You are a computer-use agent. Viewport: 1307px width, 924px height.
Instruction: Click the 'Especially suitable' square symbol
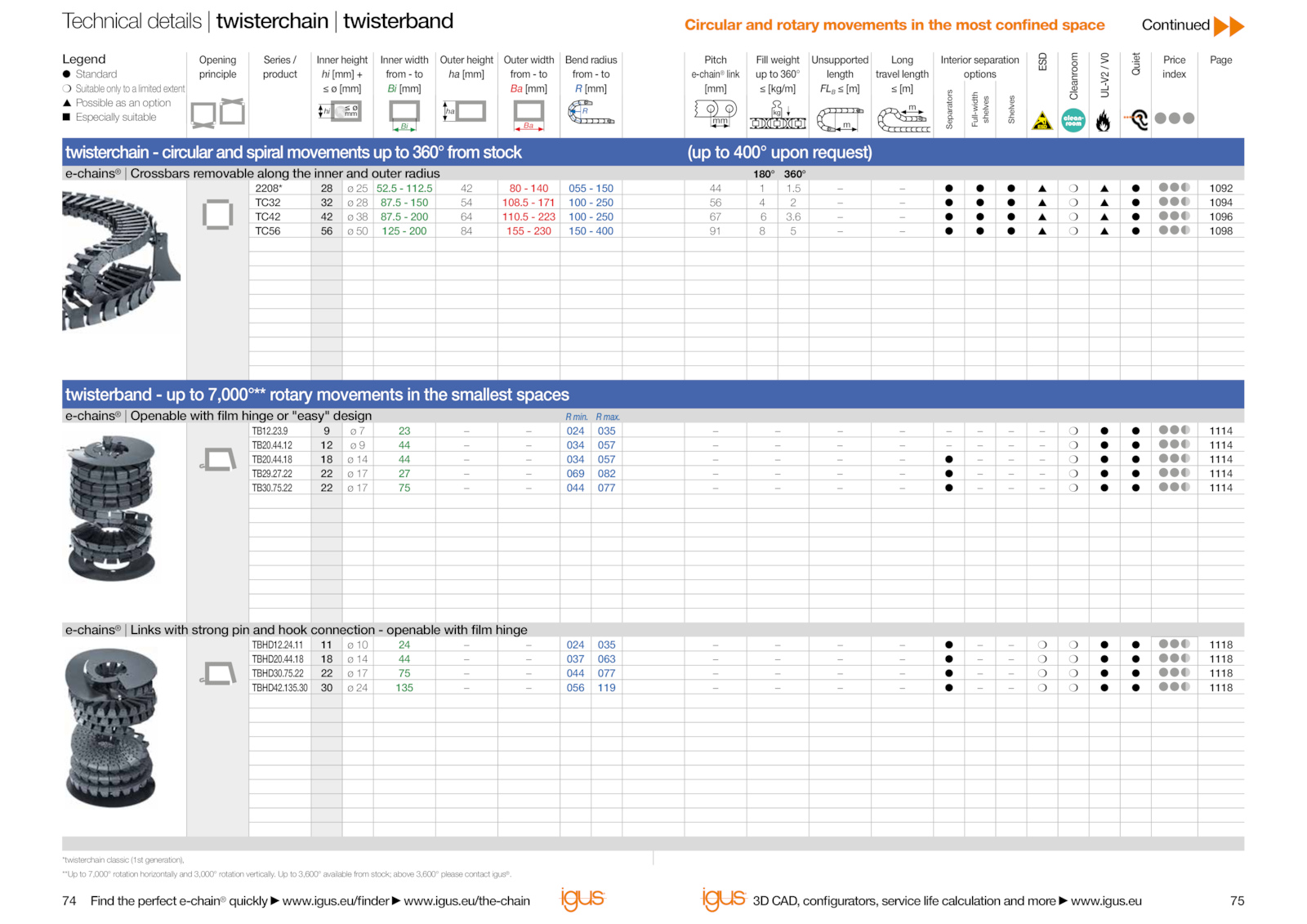(67, 117)
